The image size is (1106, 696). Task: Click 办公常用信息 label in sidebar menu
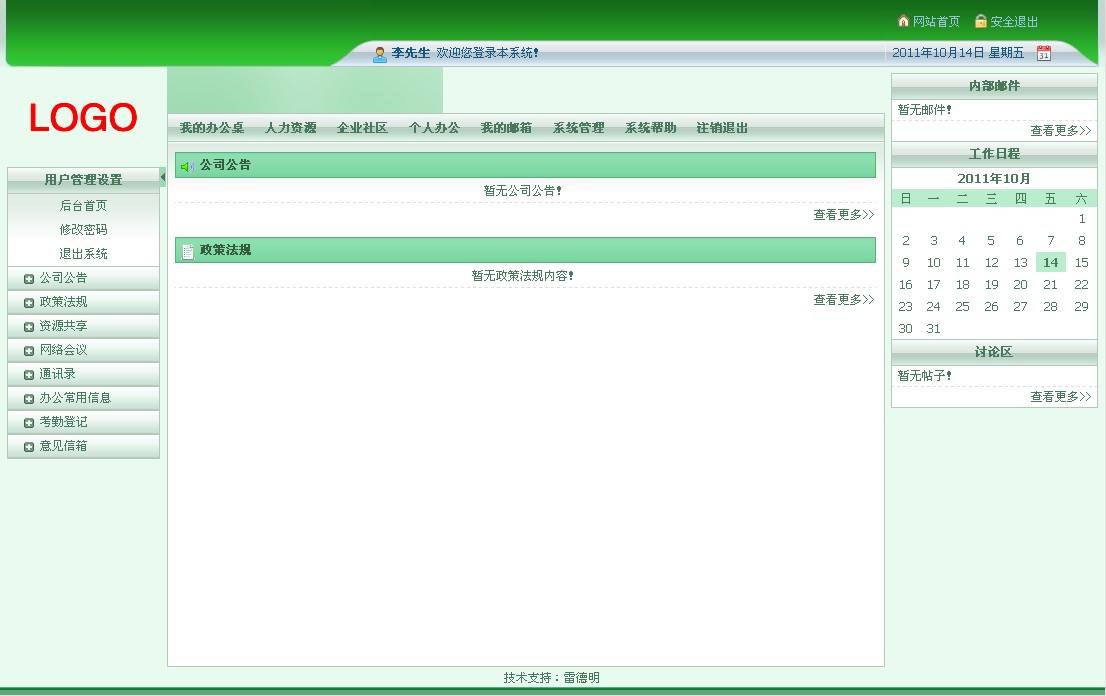point(75,398)
